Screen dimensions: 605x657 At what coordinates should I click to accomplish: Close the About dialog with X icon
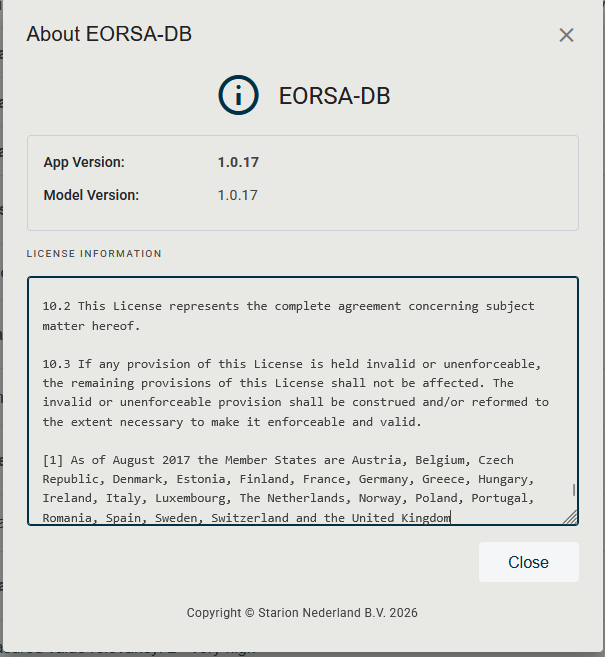[x=566, y=35]
